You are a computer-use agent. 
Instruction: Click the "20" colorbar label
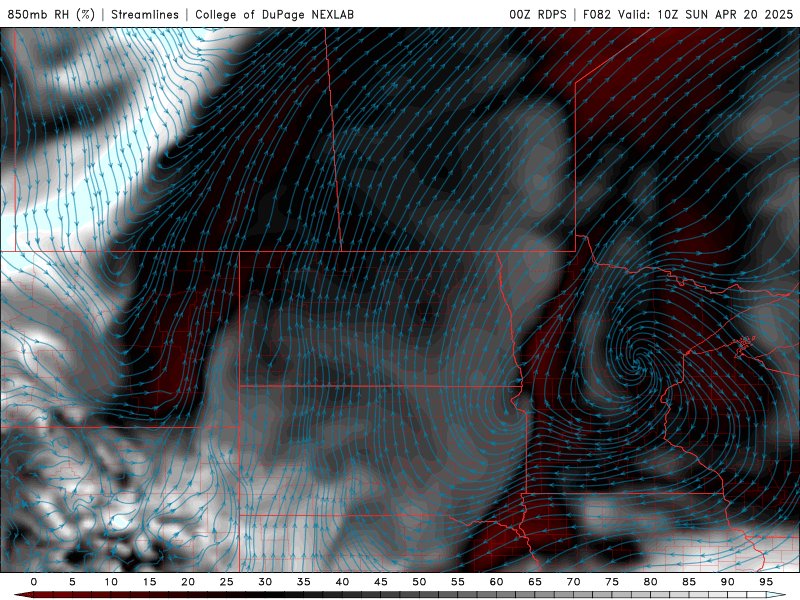188,582
